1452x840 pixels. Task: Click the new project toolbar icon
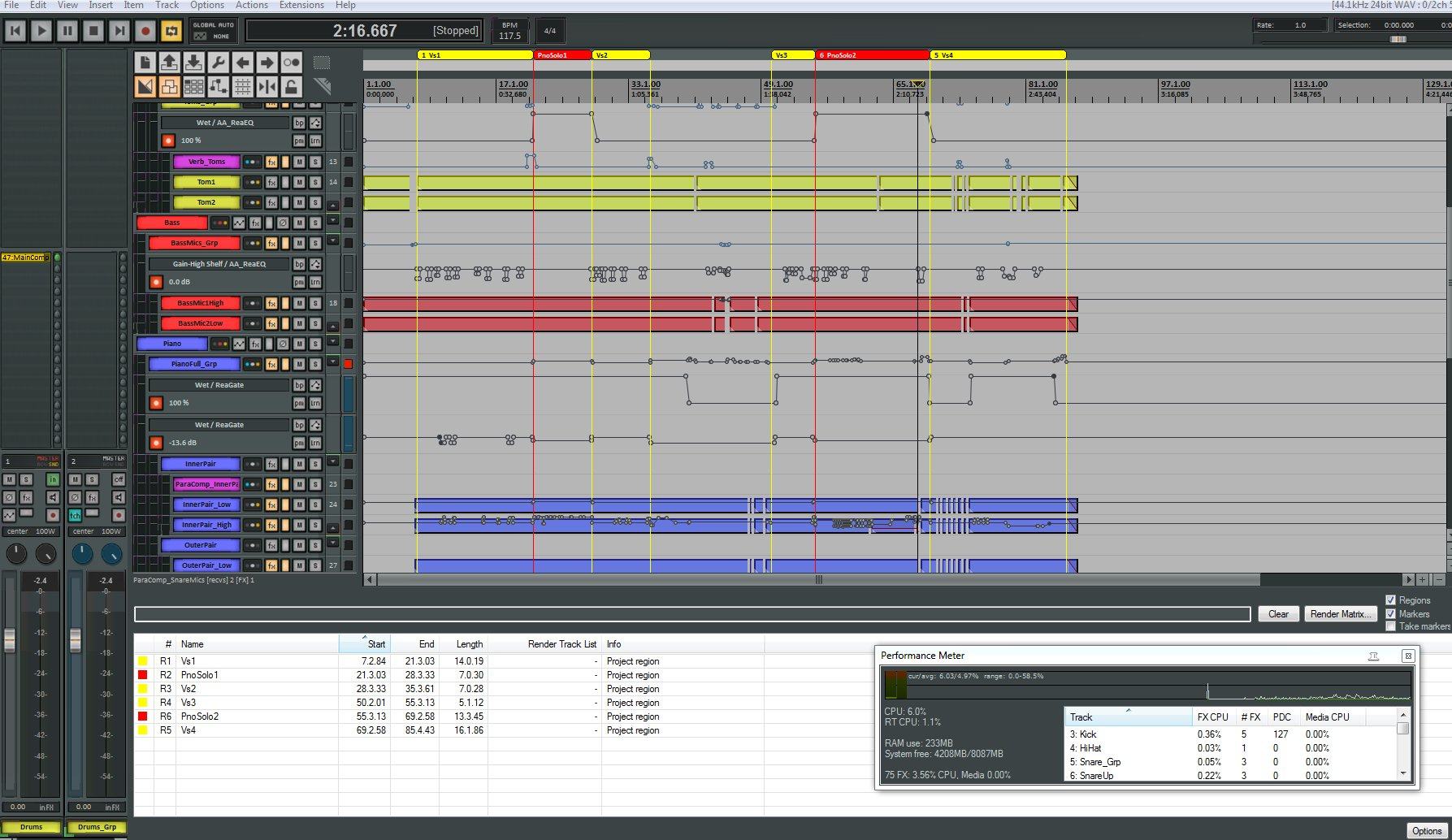coord(145,62)
